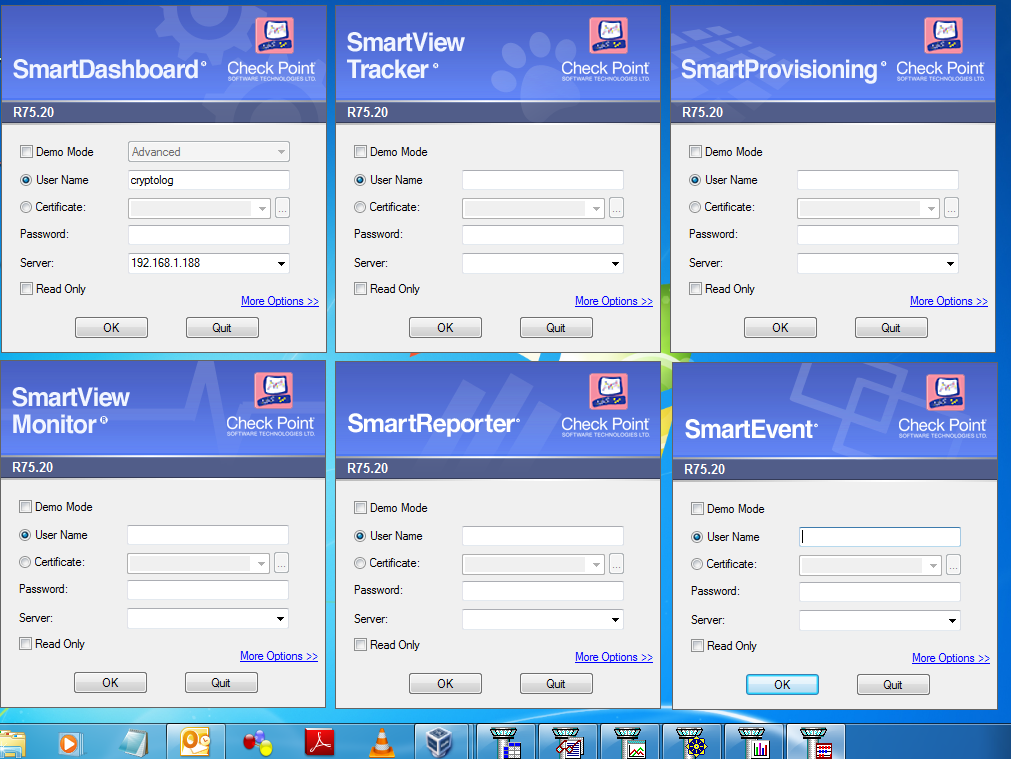Image resolution: width=1011 pixels, height=759 pixels.
Task: Open the Server dropdown in SmartView Monitor
Action: (280, 618)
